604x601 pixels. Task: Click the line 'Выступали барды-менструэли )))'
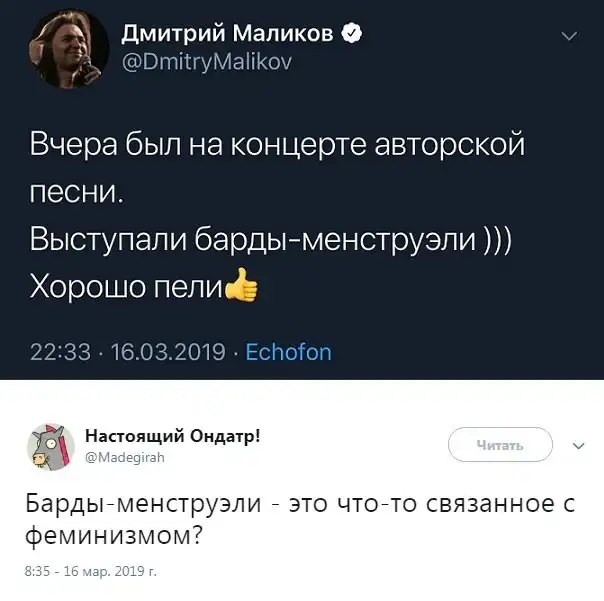(270, 242)
